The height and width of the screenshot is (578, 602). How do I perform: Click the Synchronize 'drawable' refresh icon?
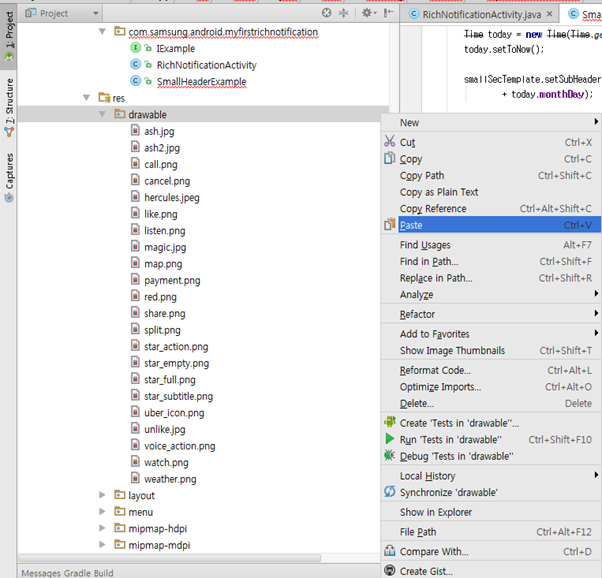(x=390, y=492)
